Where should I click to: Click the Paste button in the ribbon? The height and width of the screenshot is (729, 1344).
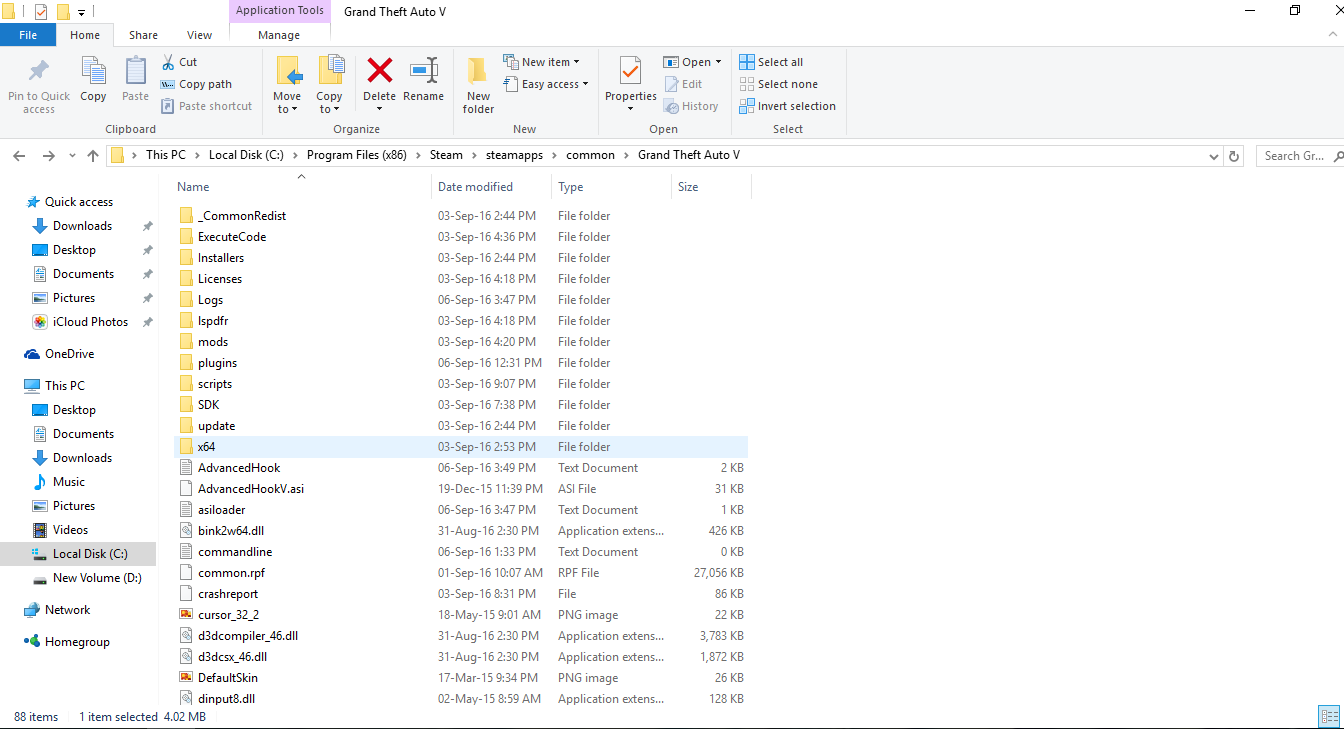(135, 80)
